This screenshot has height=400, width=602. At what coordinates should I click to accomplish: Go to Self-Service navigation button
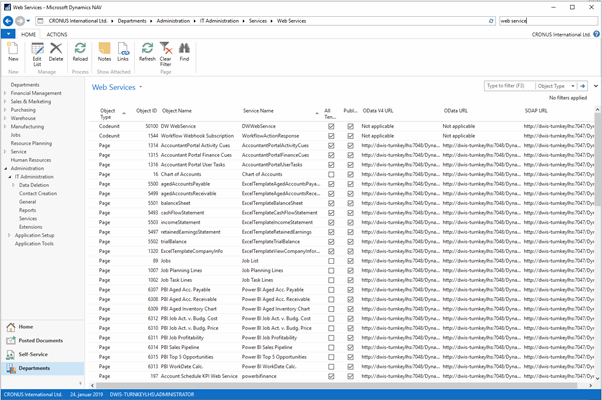point(33,354)
